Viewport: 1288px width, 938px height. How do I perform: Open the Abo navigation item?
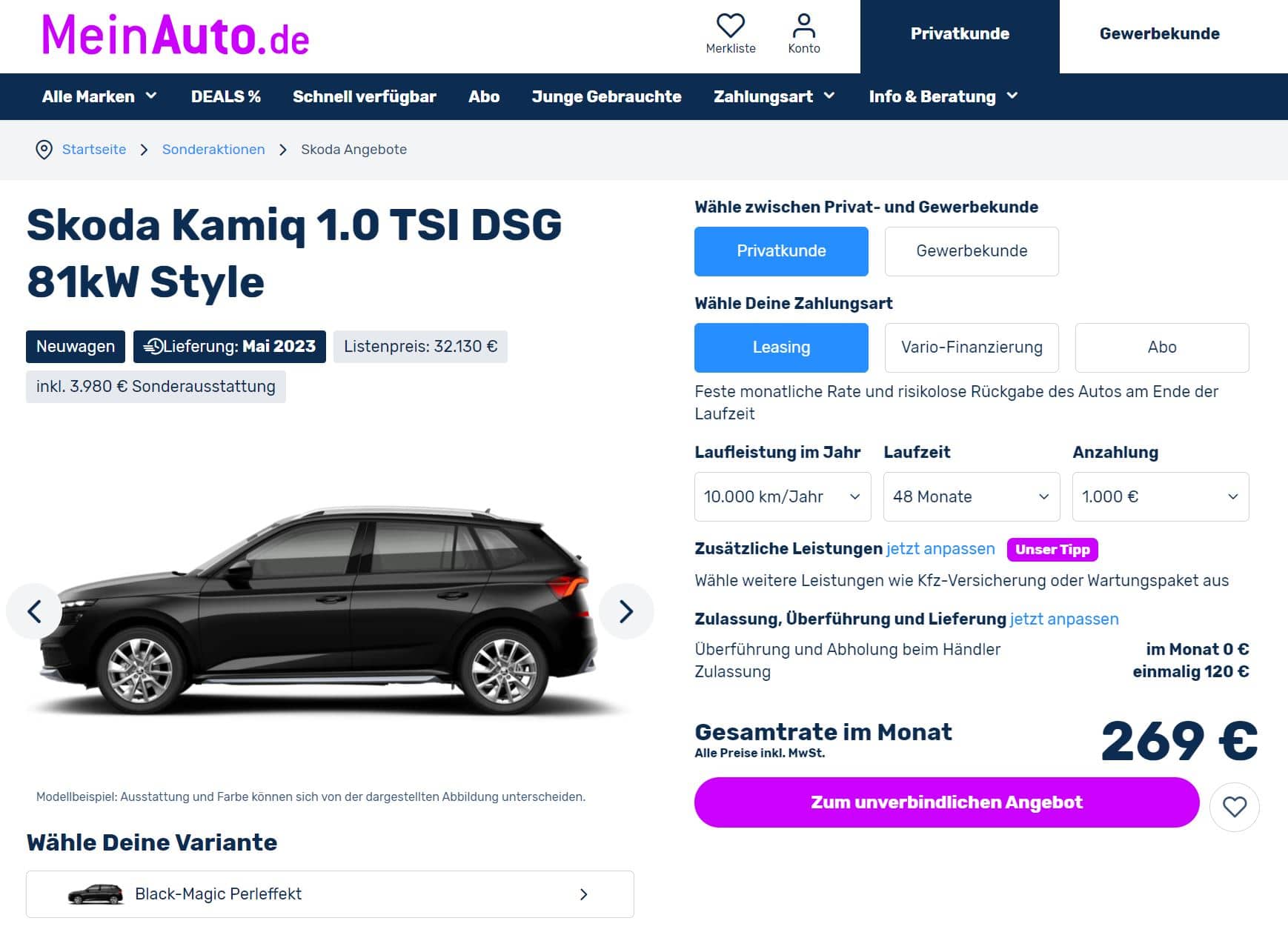coord(484,96)
